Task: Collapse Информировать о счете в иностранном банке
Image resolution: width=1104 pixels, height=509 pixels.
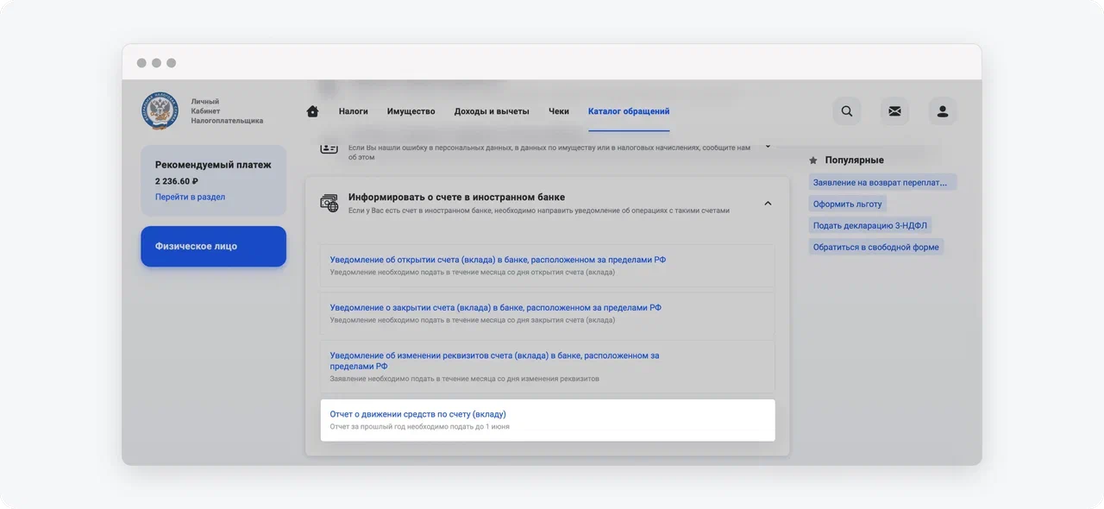Action: coord(767,203)
